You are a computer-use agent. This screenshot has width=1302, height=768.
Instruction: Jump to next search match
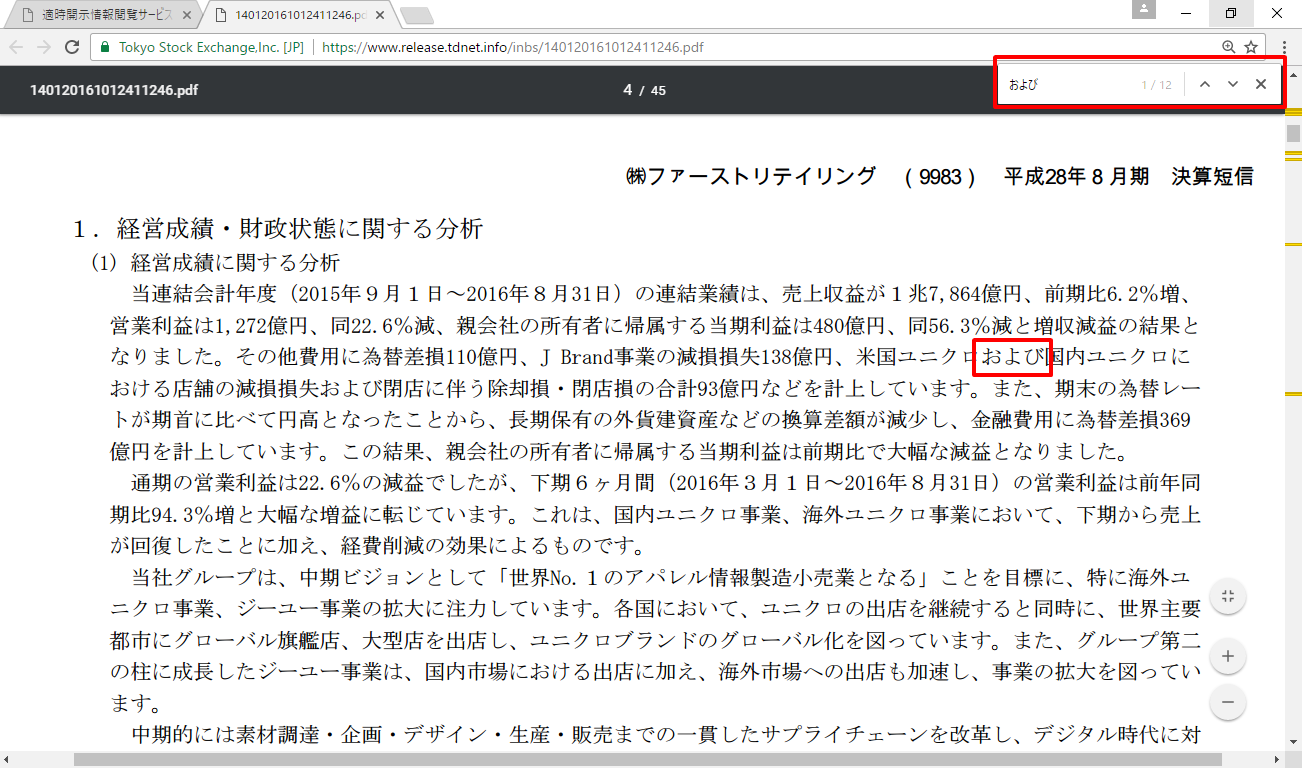point(1233,84)
